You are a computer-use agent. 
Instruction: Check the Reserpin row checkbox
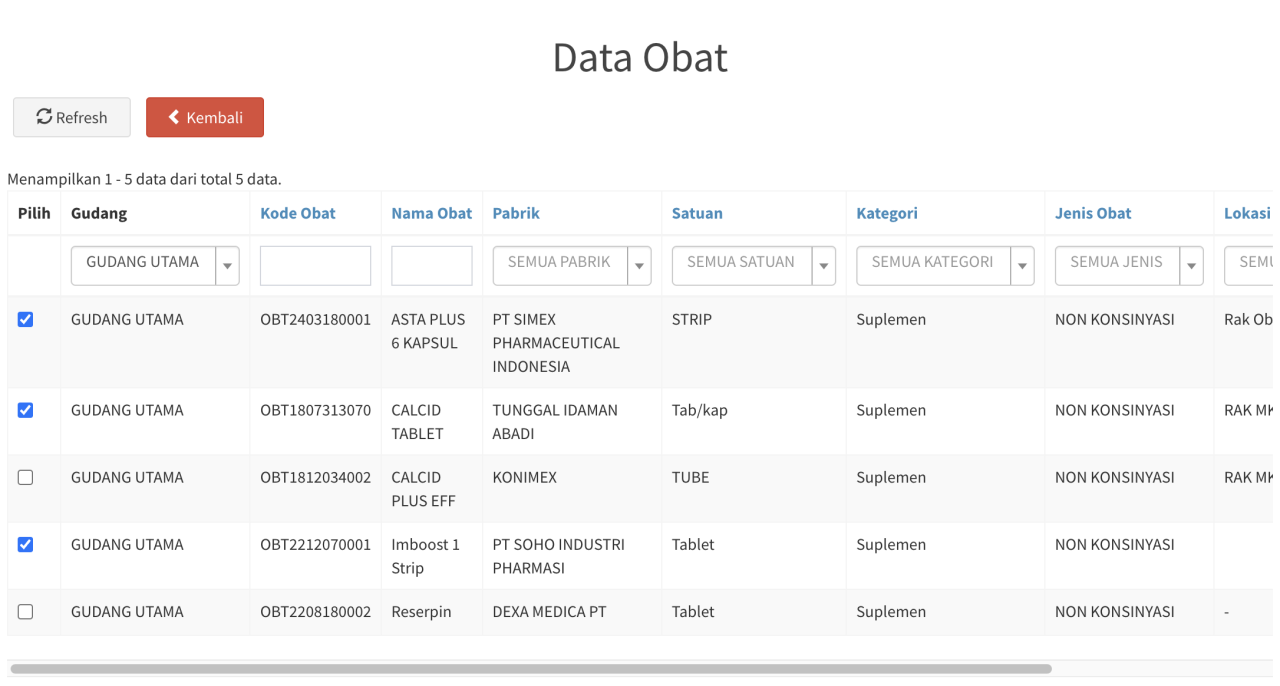(26, 611)
